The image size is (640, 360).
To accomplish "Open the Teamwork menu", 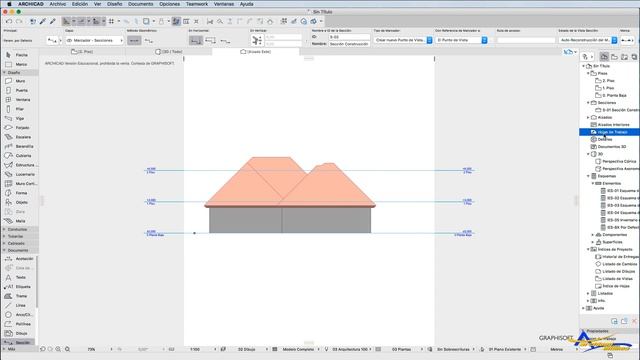I will [x=197, y=4].
